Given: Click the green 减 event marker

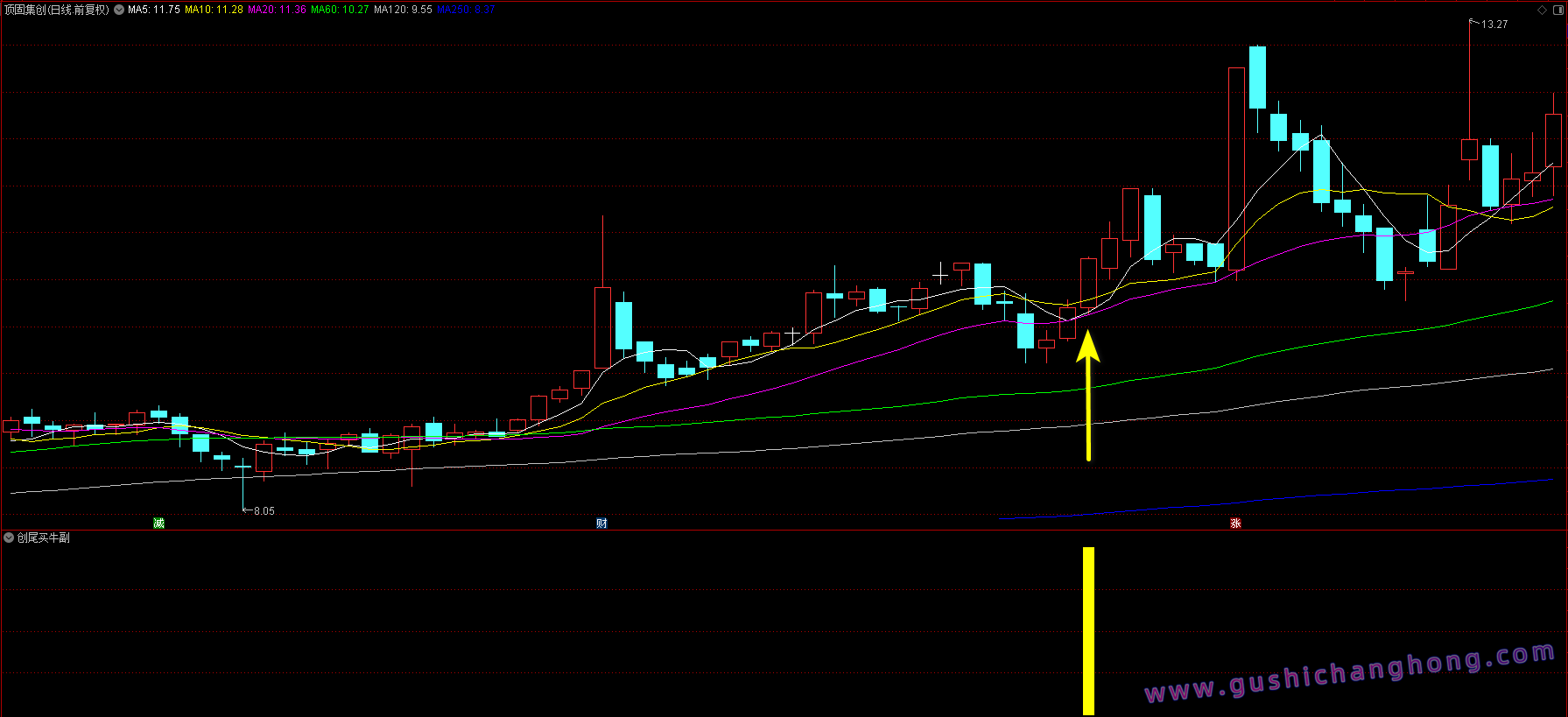Looking at the screenshot, I should pos(158,523).
